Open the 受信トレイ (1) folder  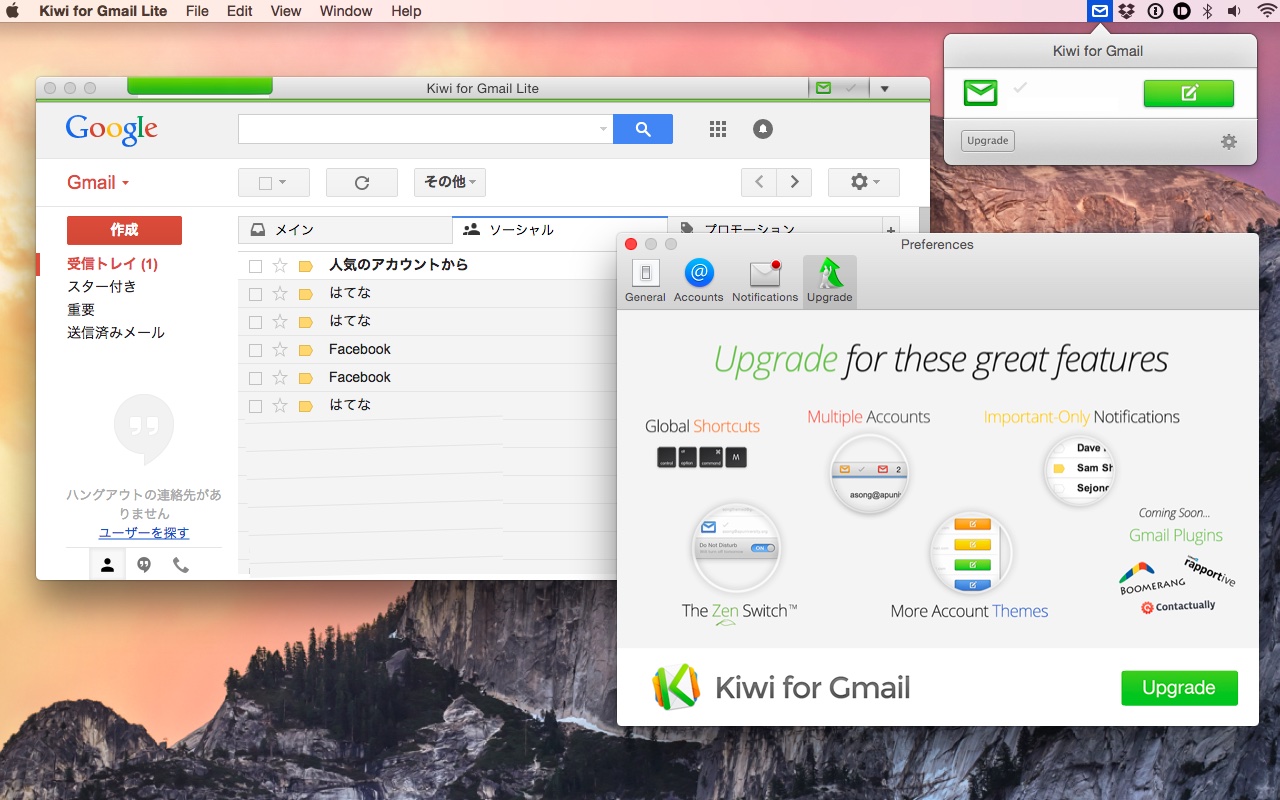(112, 264)
